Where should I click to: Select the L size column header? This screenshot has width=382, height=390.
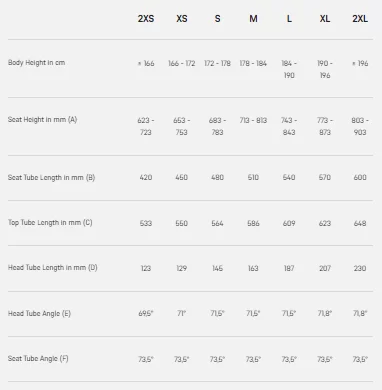click(x=289, y=18)
